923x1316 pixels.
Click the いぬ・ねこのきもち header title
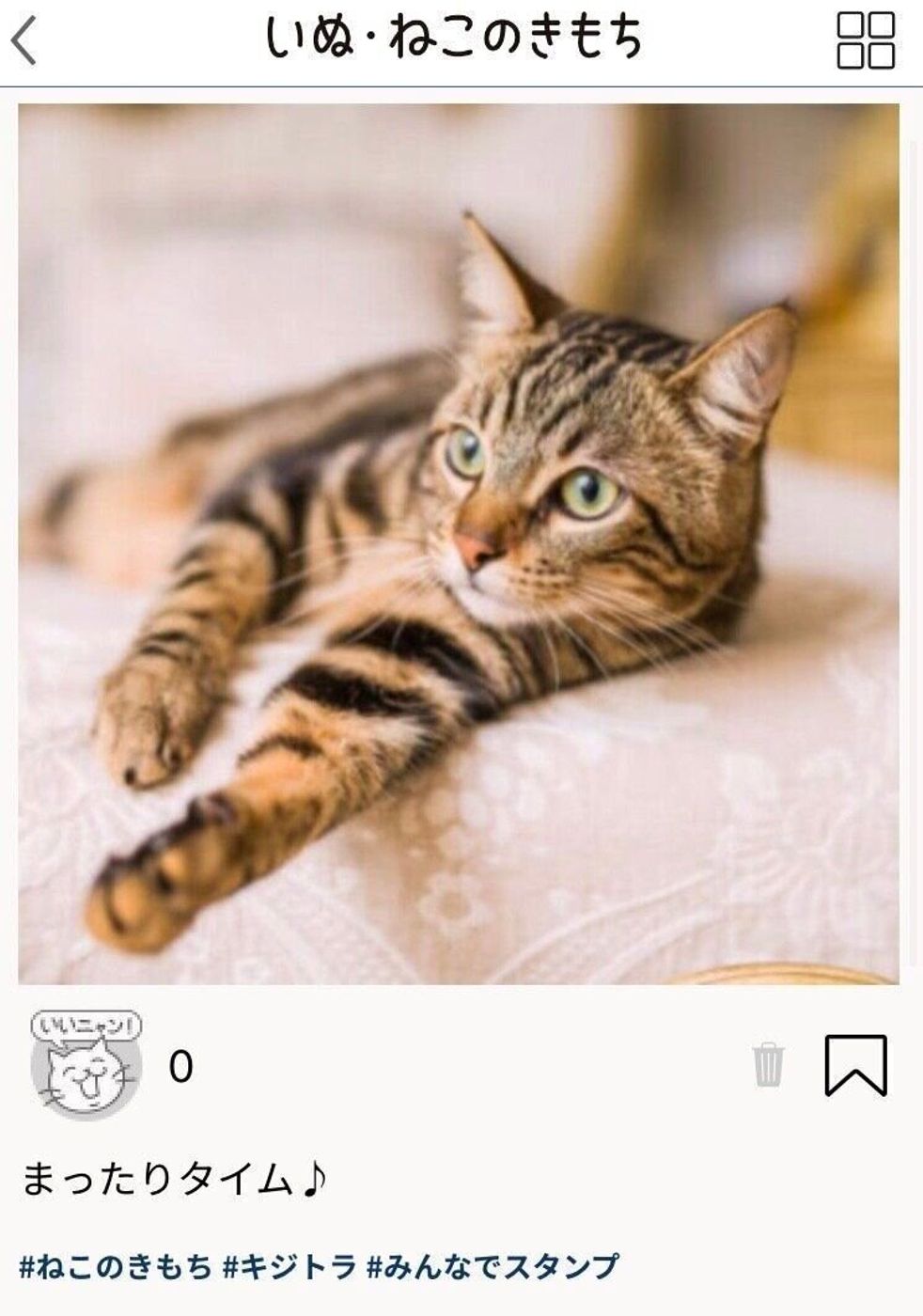[x=454, y=39]
